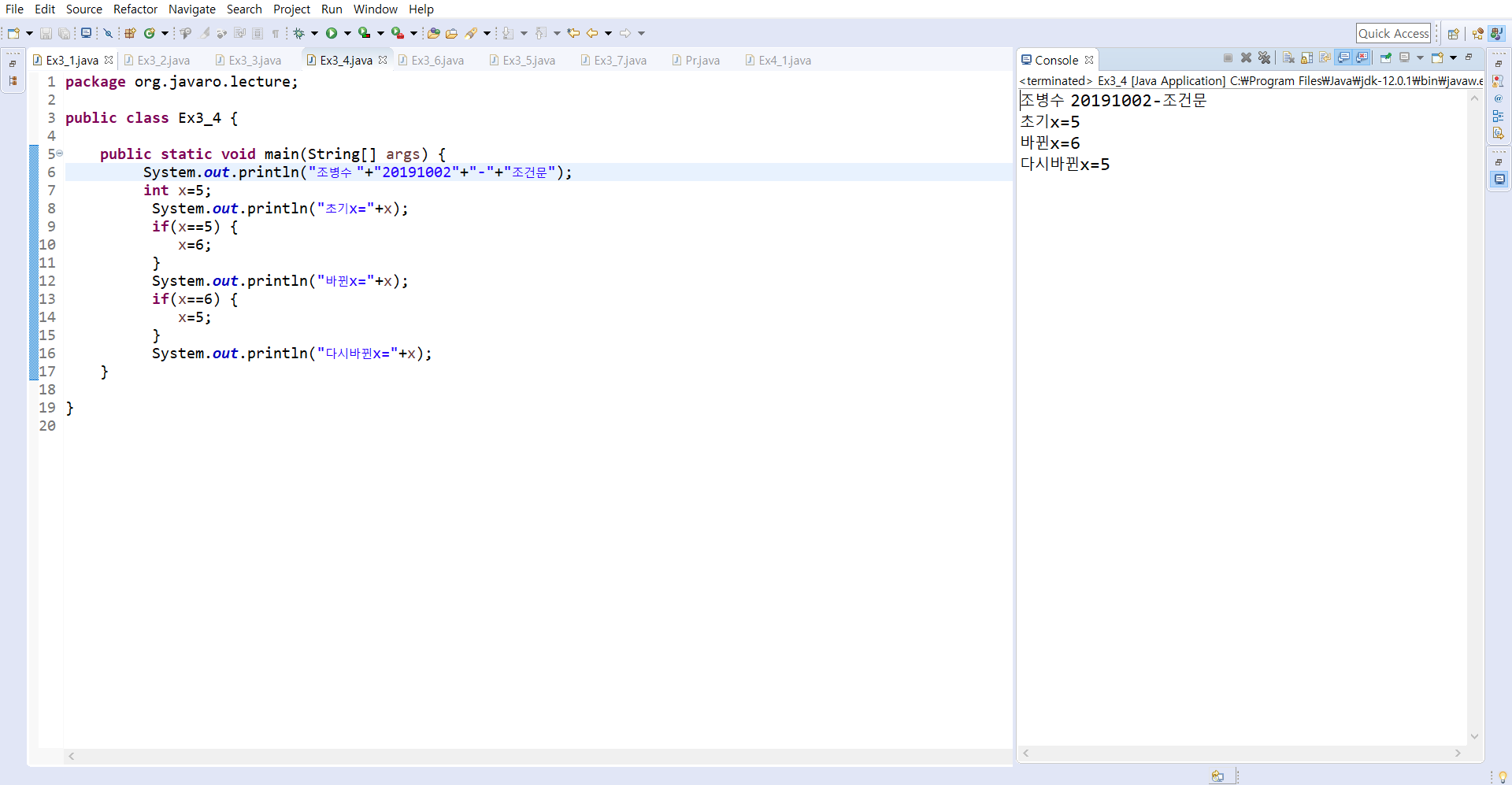Click the External Tools run icon

click(398, 33)
